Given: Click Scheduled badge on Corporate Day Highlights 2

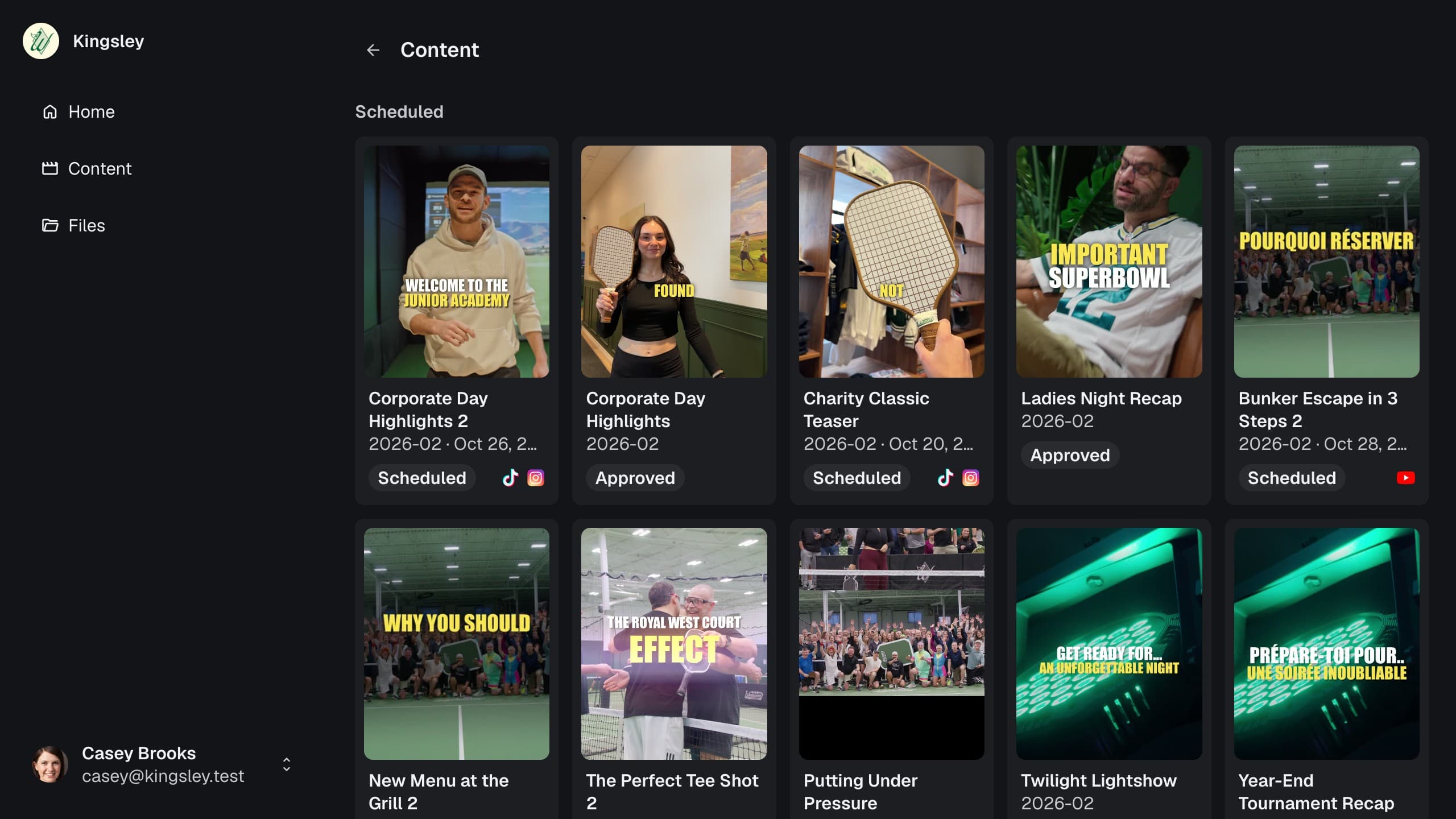Looking at the screenshot, I should coord(422,478).
